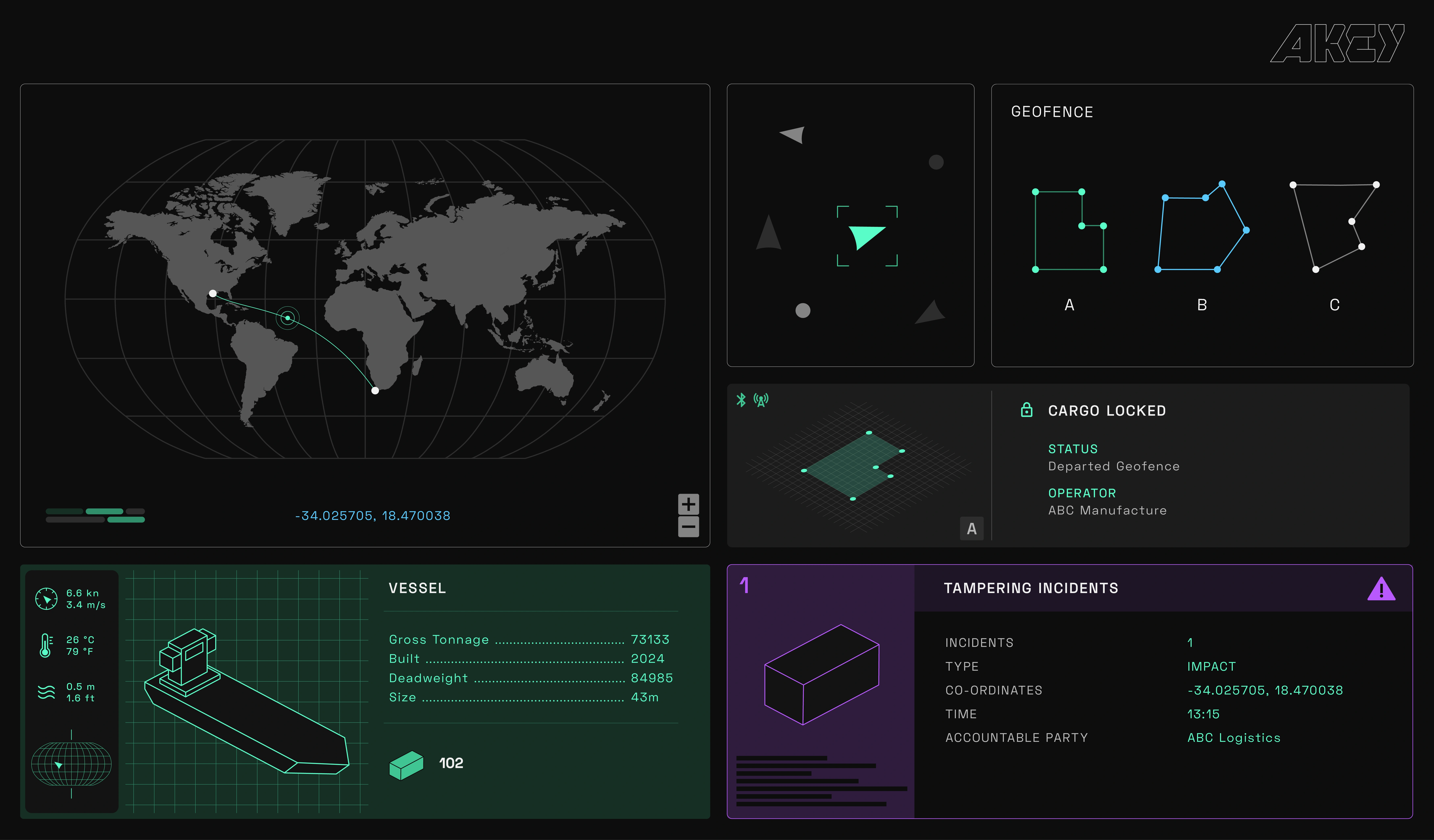The image size is (1434, 840).
Task: Select geofence shape A
Action: 1069,230
